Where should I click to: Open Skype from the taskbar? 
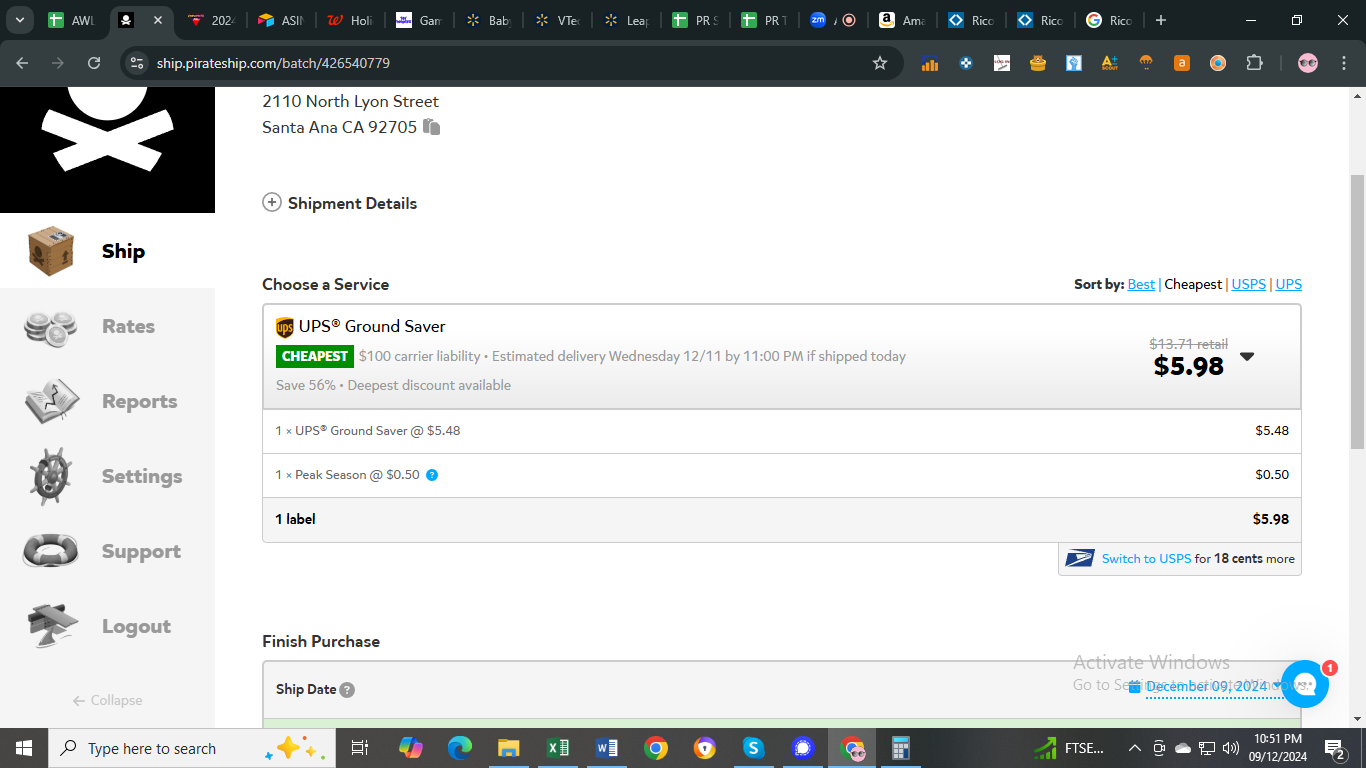pyautogui.click(x=754, y=748)
